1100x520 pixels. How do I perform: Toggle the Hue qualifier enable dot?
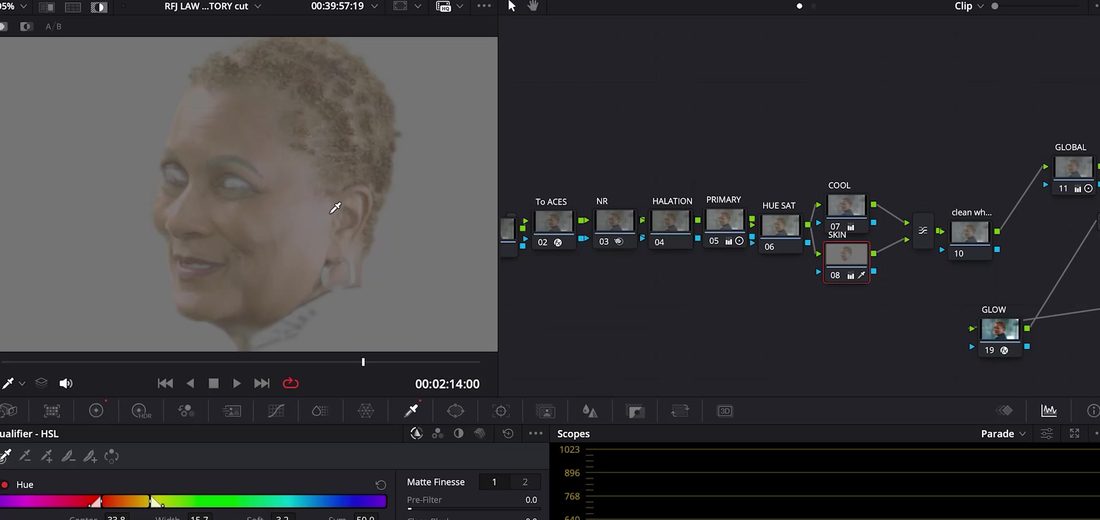[x=5, y=485]
